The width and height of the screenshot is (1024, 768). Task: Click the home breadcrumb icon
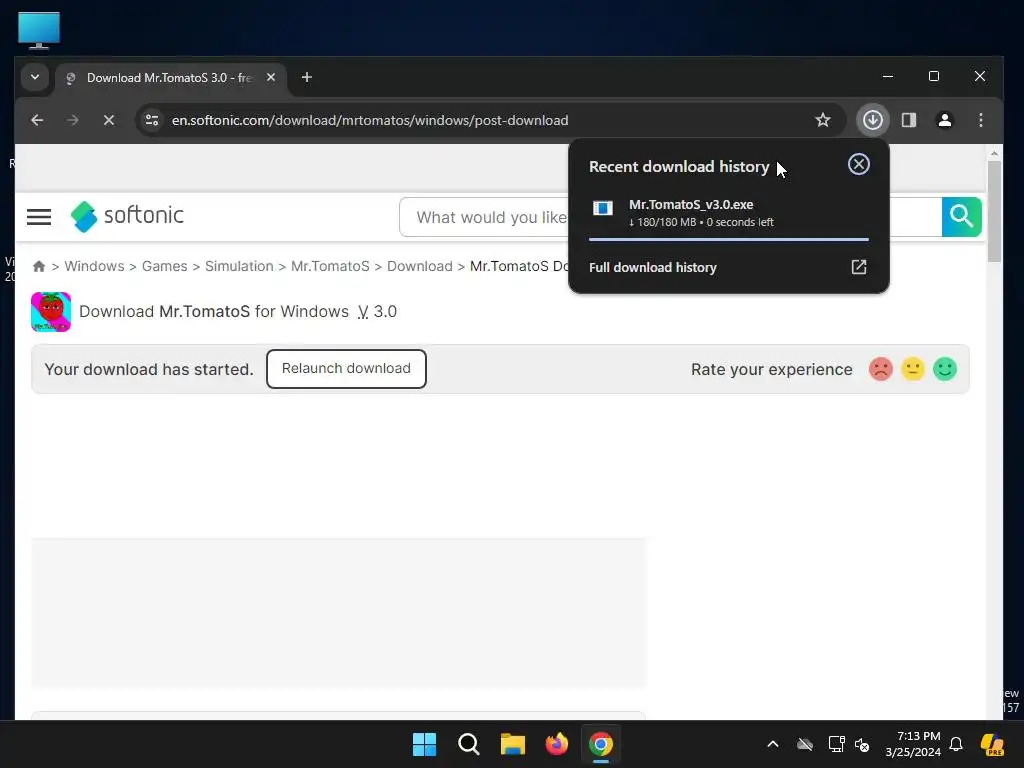pyautogui.click(x=39, y=266)
